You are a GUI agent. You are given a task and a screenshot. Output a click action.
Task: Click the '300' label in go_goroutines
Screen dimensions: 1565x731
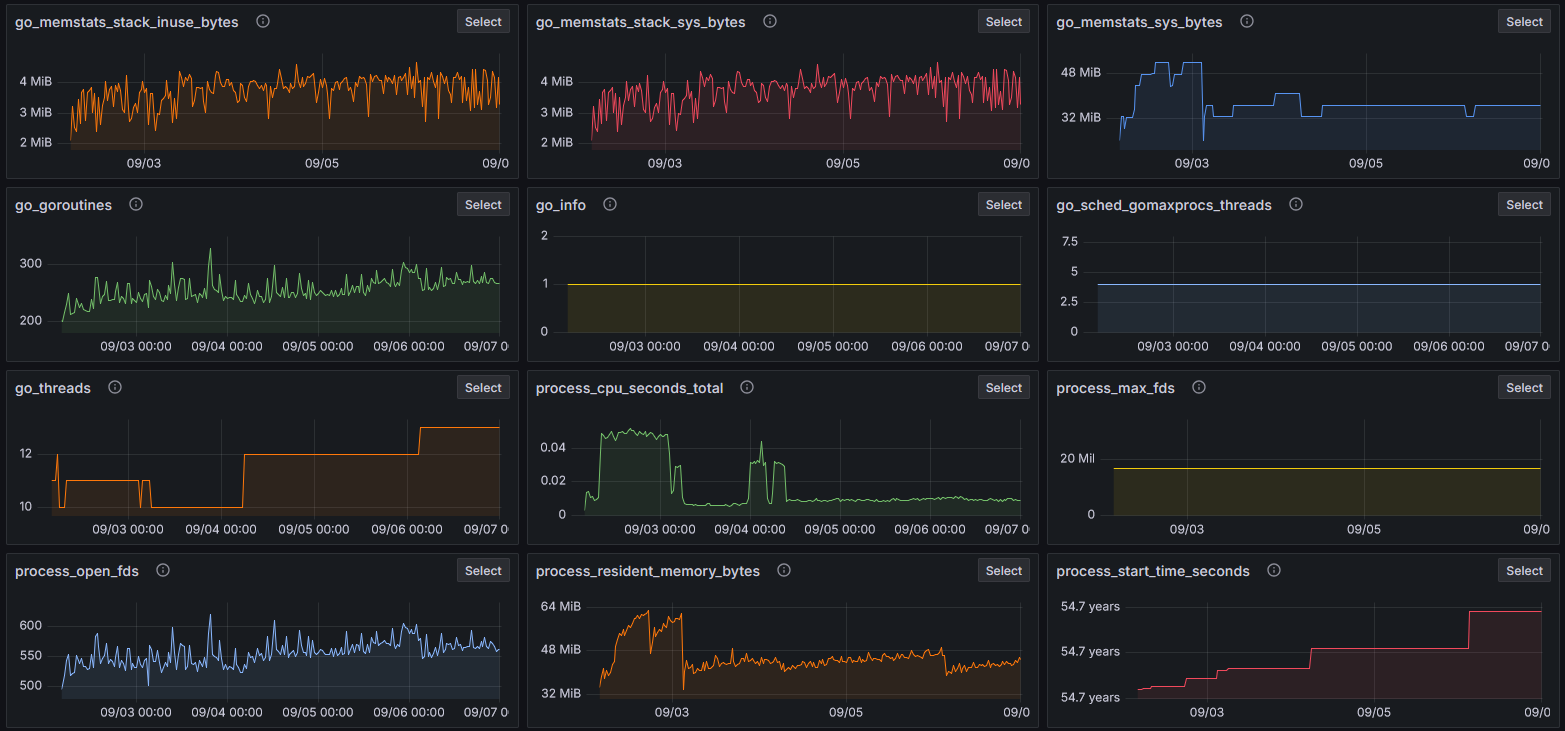(31, 264)
